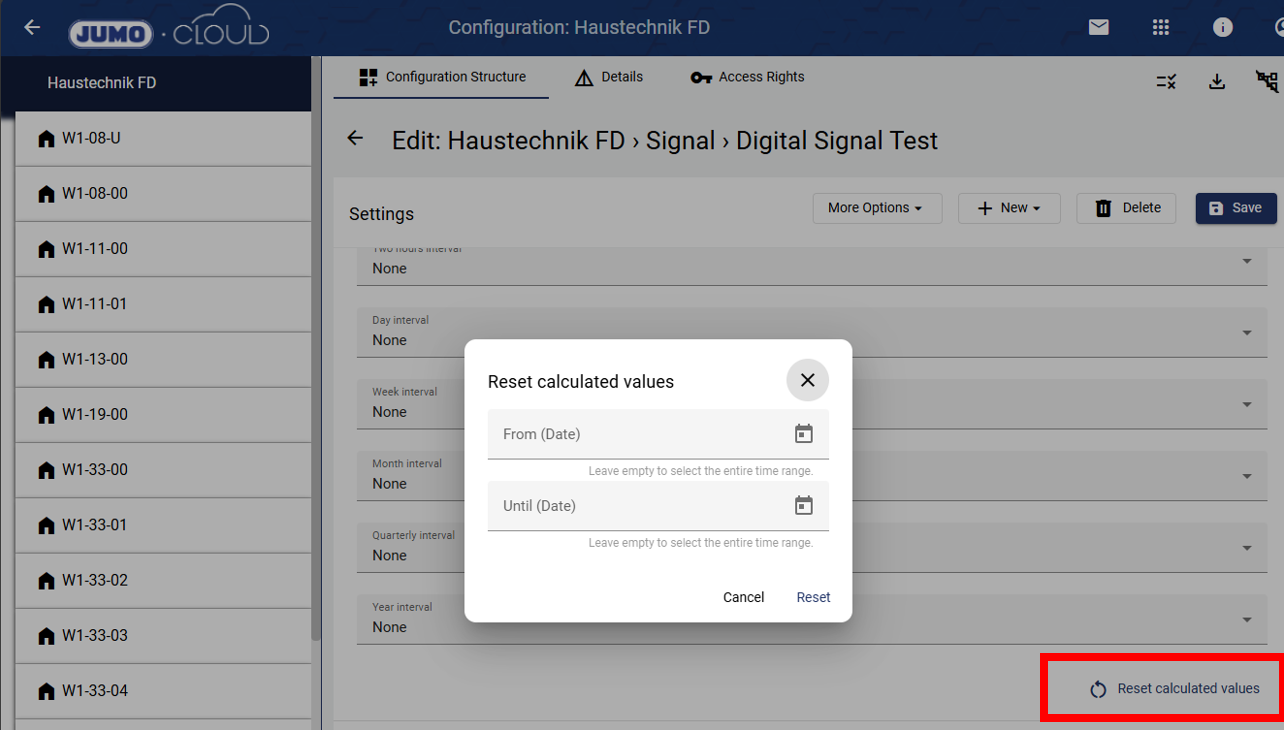
Task: Open calendar picker for From date
Action: point(804,434)
